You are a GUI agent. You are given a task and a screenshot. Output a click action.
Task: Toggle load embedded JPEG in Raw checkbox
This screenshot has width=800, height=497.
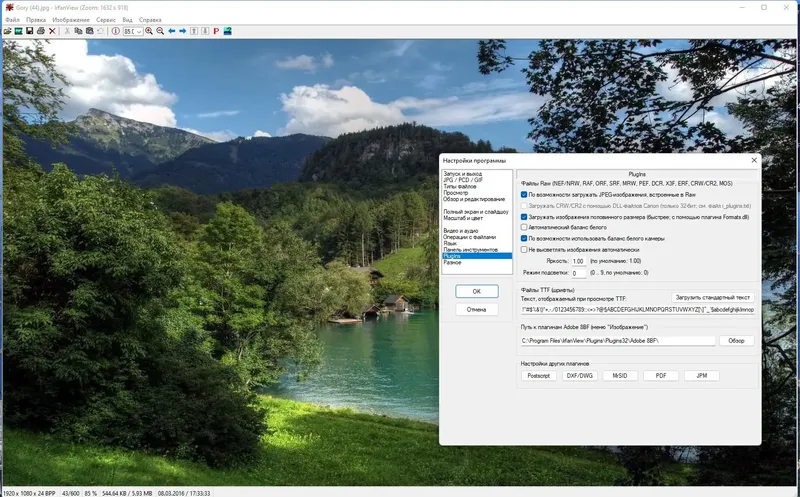tap(524, 194)
